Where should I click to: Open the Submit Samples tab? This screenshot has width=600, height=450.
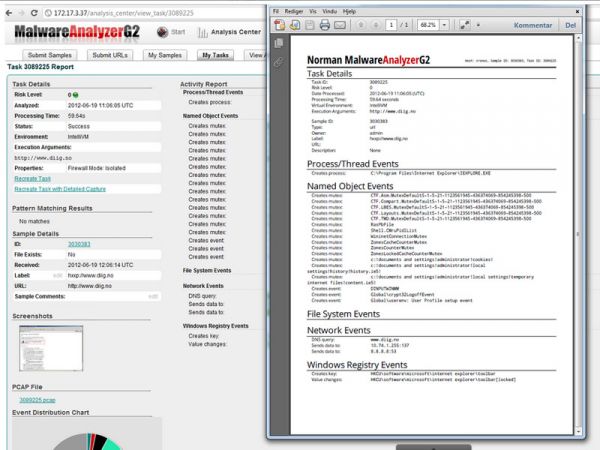(50, 55)
